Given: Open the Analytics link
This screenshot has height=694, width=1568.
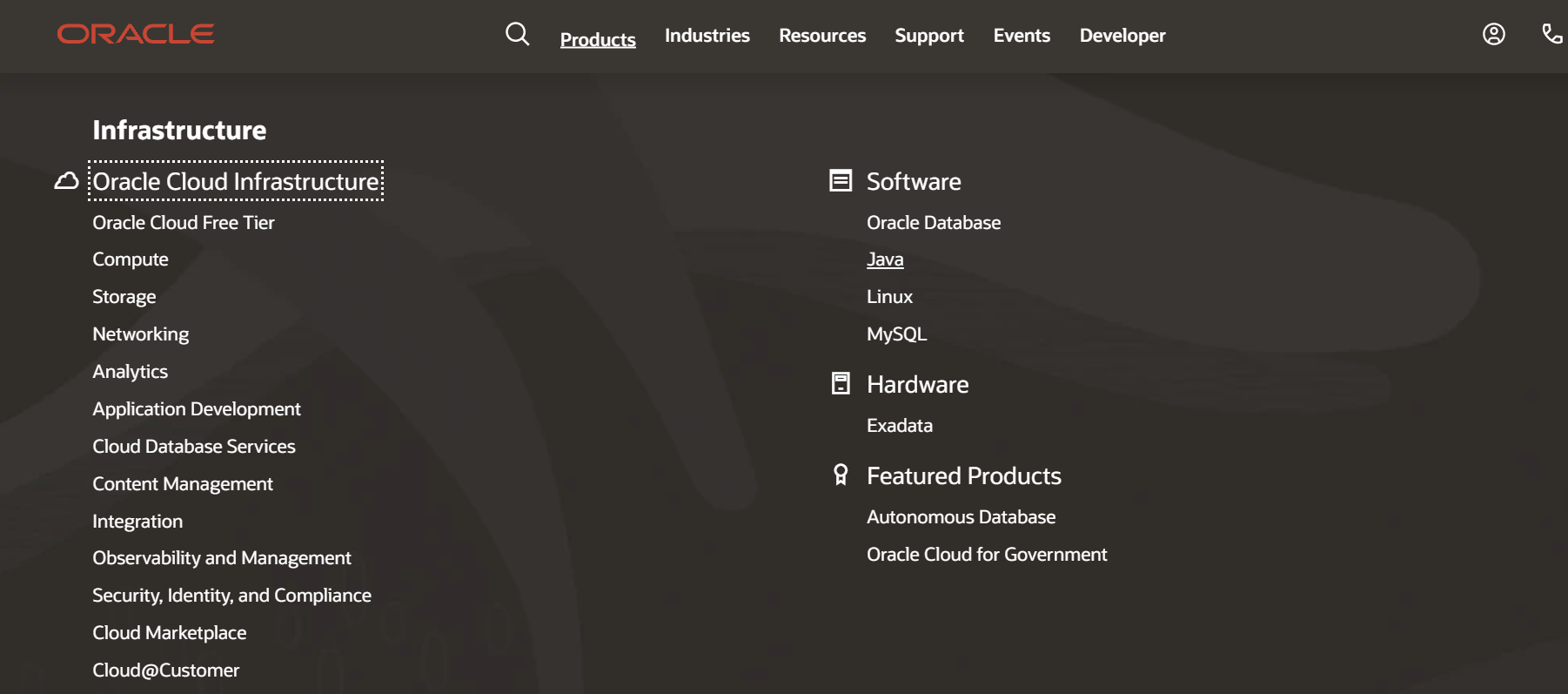Looking at the screenshot, I should 131,372.
